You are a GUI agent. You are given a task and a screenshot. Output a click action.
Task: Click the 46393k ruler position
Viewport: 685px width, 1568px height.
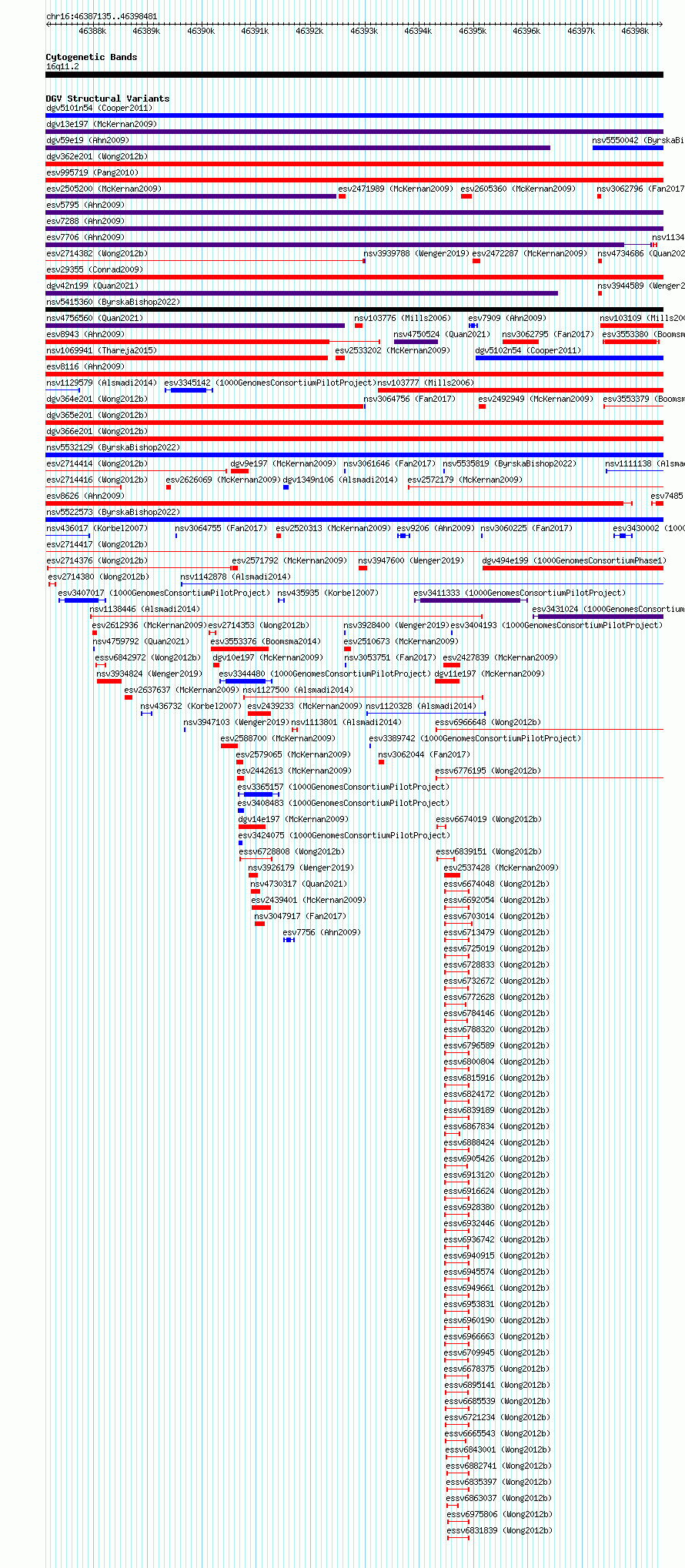click(364, 32)
